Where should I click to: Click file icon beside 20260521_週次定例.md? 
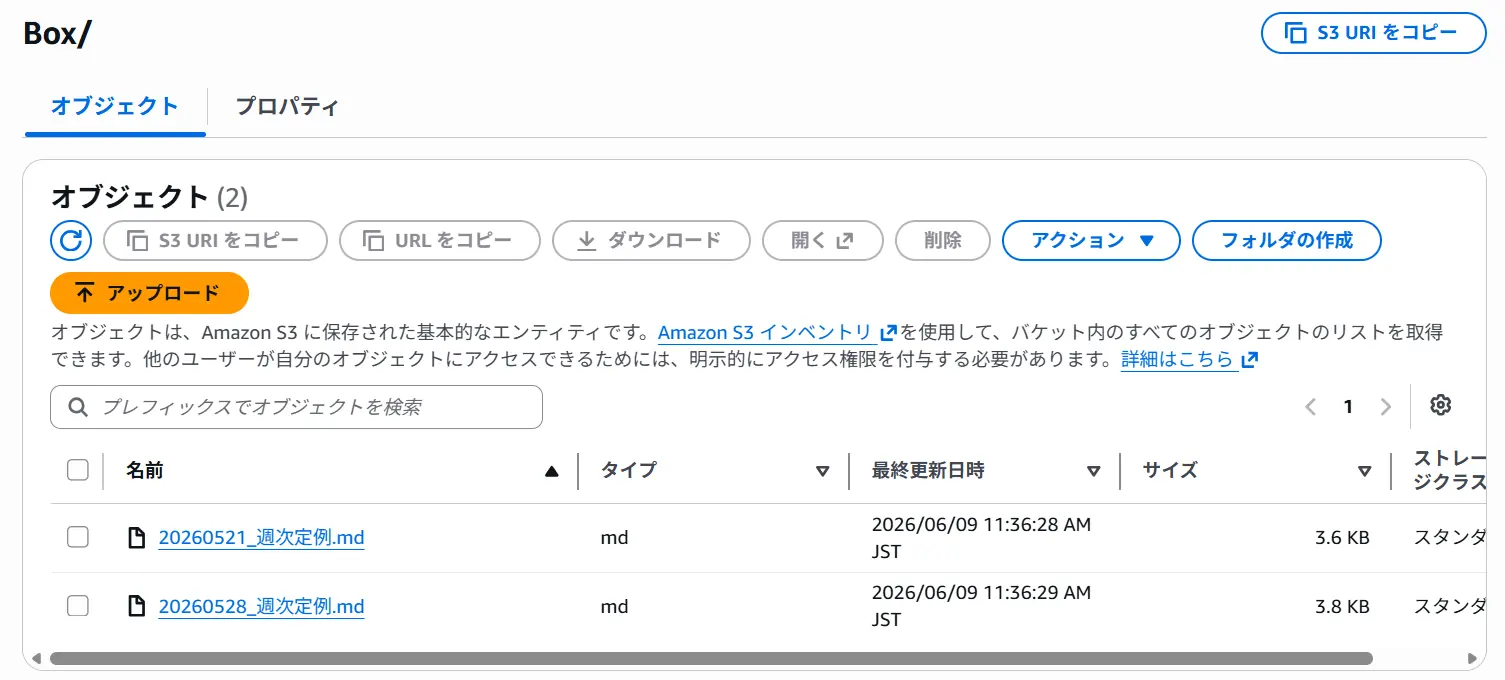tap(136, 538)
